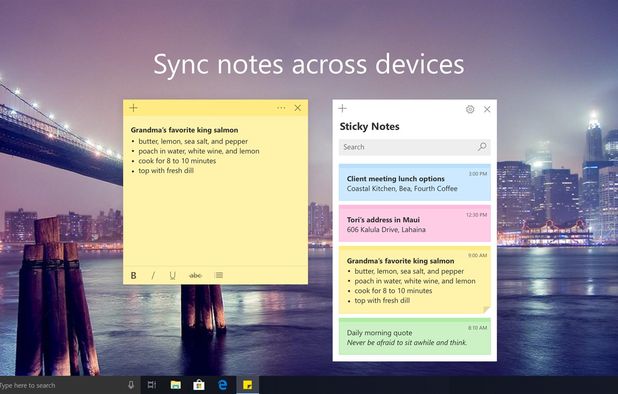Click 'Grandma's favorite king salmon' title in yellow note window
This screenshot has height=394, width=618.
pos(184,130)
